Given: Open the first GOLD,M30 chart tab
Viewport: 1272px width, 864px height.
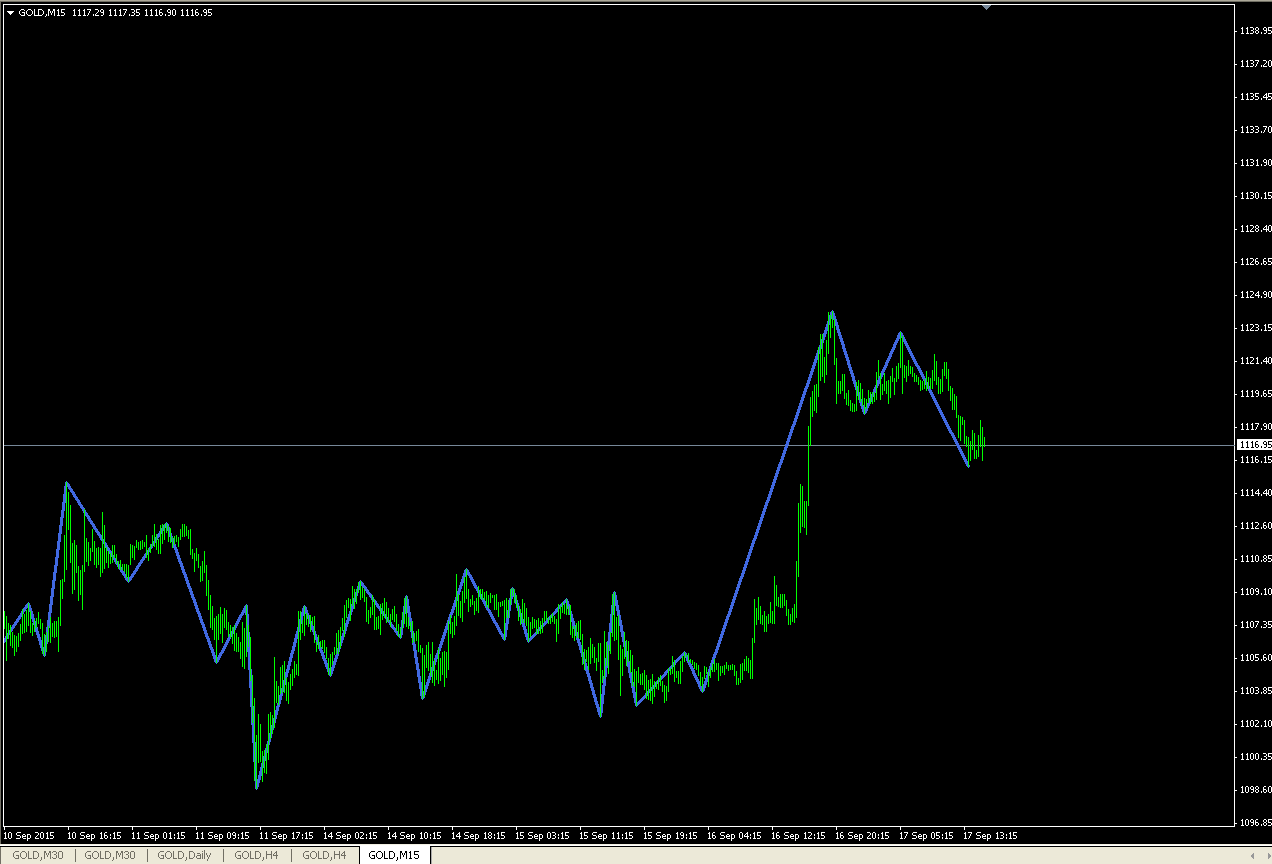Looking at the screenshot, I should (x=38, y=856).
